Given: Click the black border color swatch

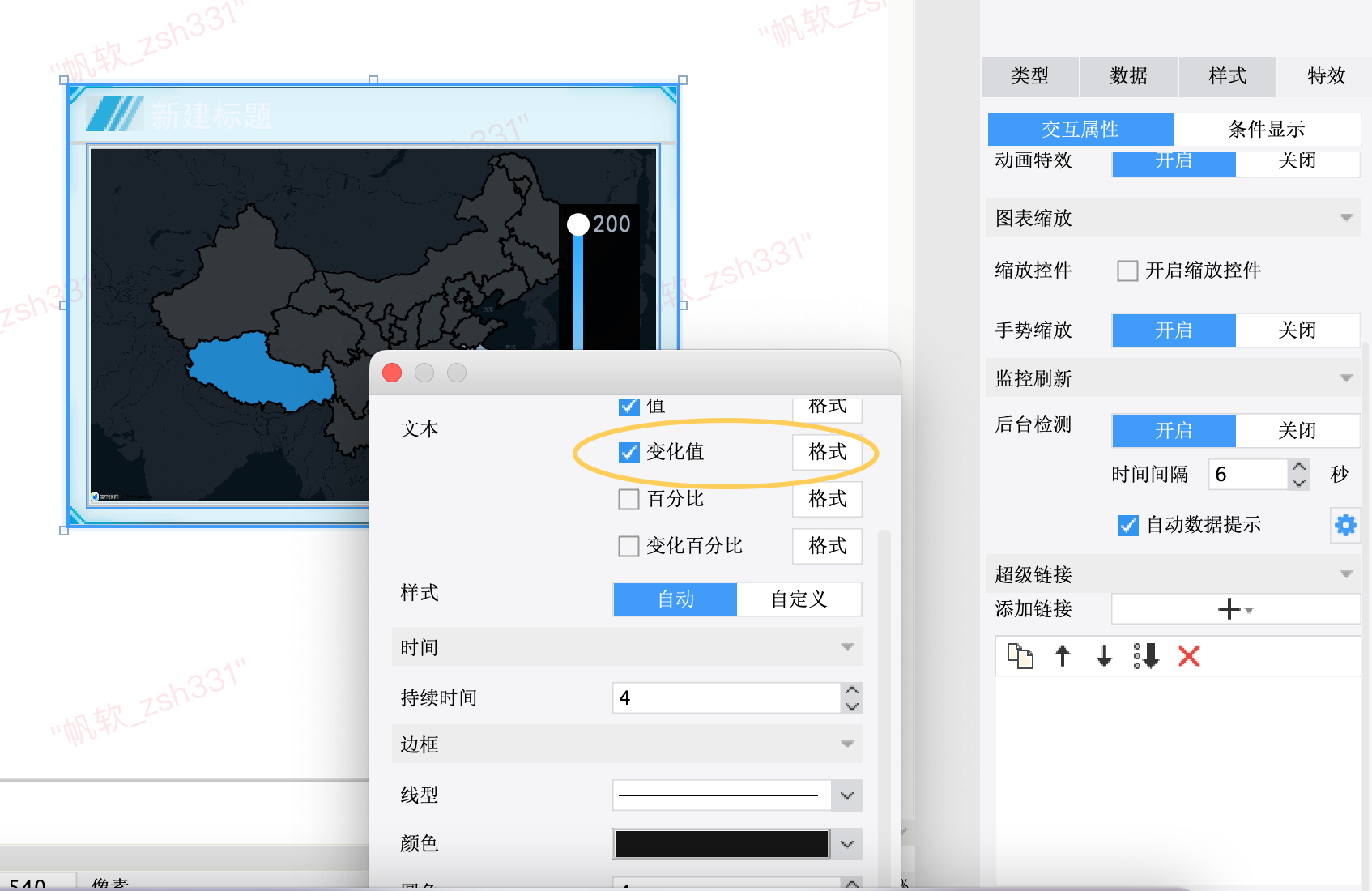Looking at the screenshot, I should click(x=721, y=844).
